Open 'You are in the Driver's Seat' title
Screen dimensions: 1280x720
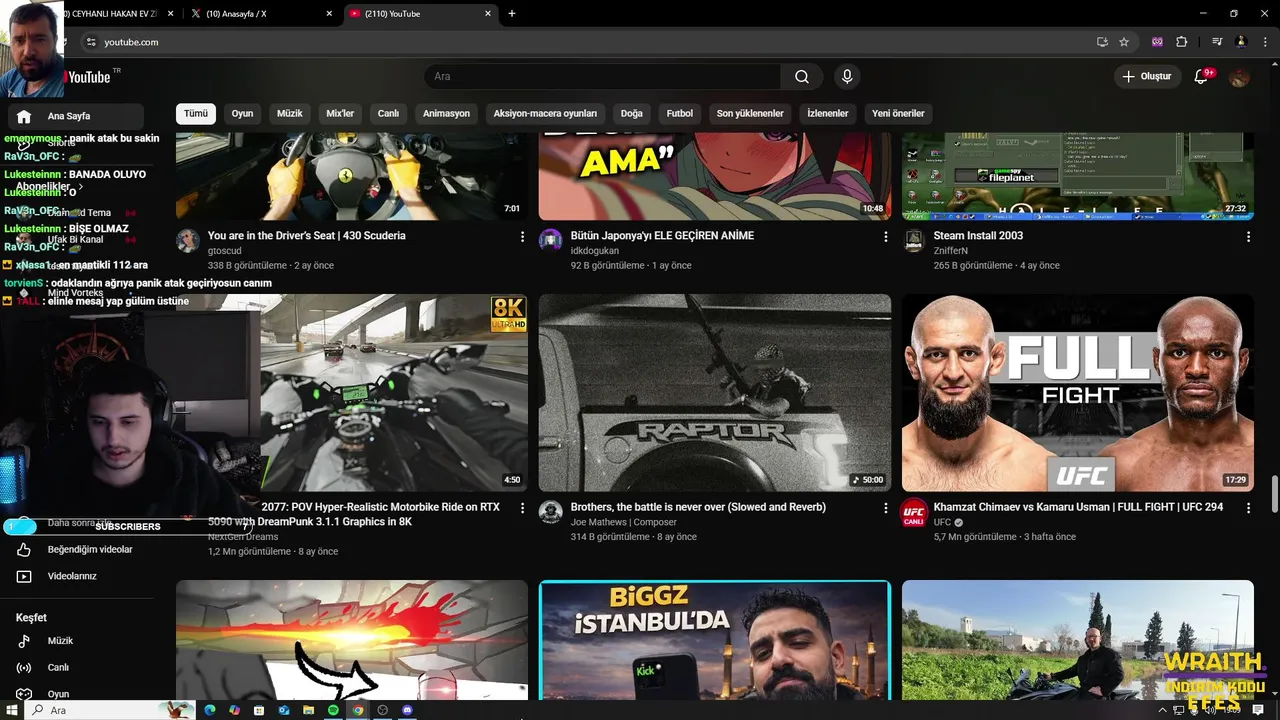(307, 236)
